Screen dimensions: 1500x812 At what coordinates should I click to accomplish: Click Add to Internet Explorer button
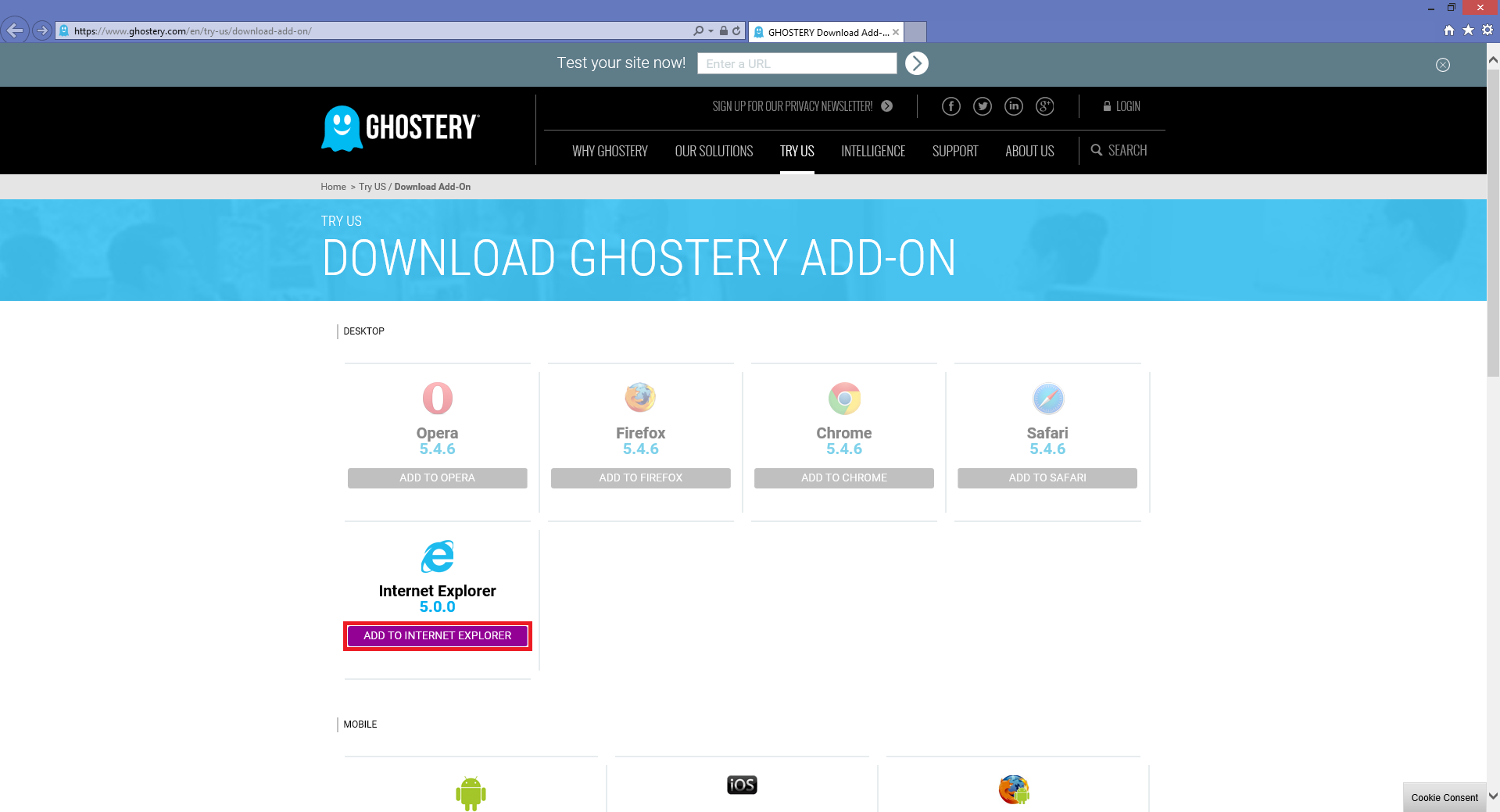pos(437,635)
